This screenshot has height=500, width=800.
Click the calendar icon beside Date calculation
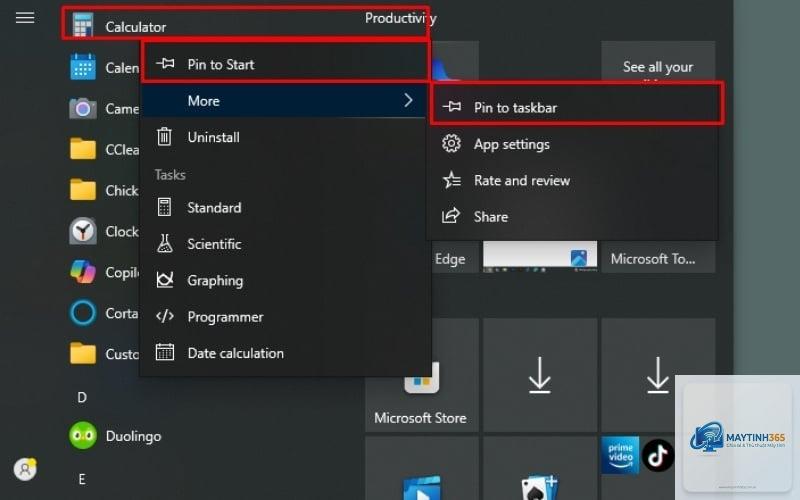(164, 353)
